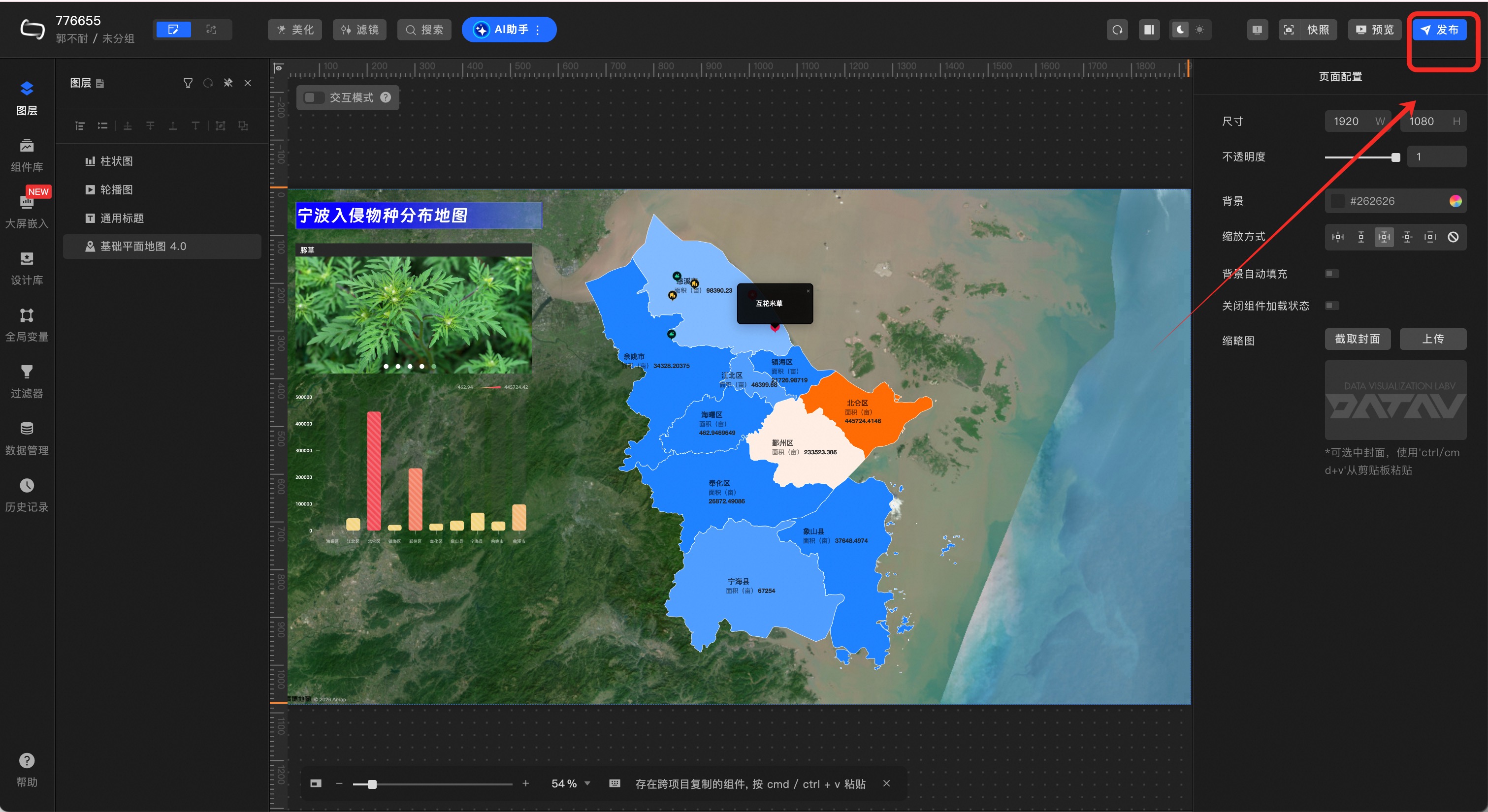Toggle the 交互模式 switch

314,97
